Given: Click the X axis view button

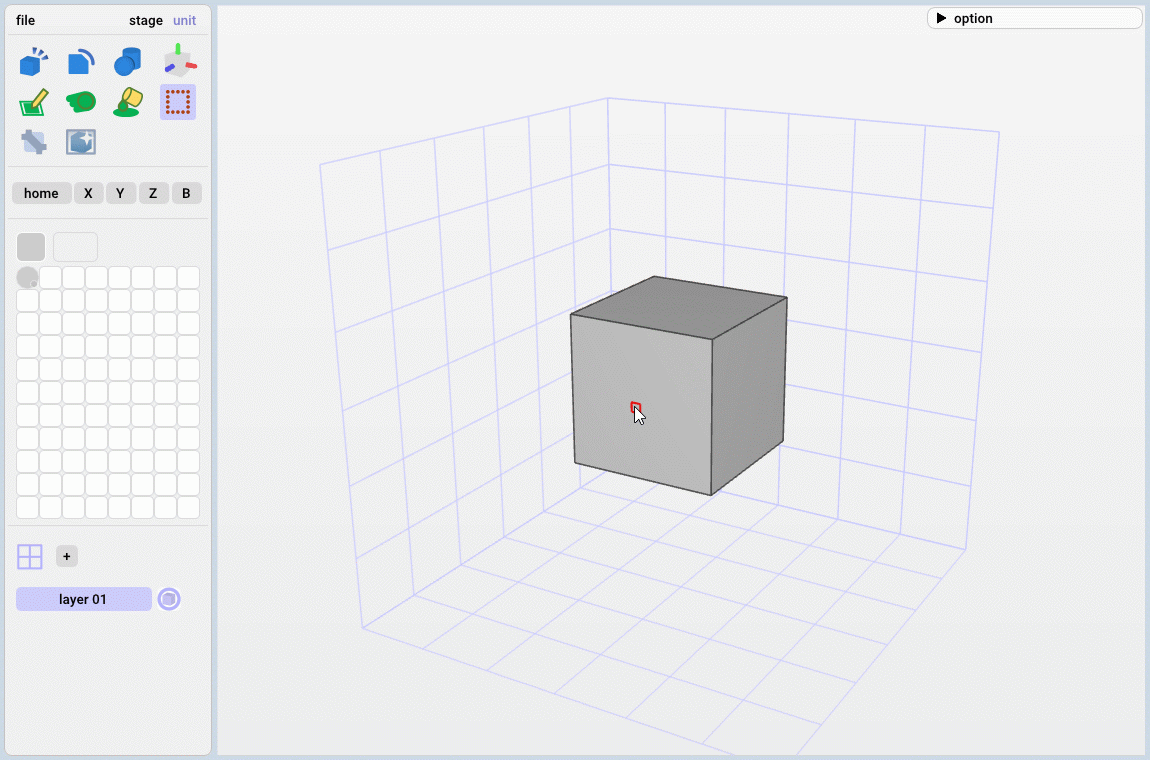Looking at the screenshot, I should tap(88, 193).
